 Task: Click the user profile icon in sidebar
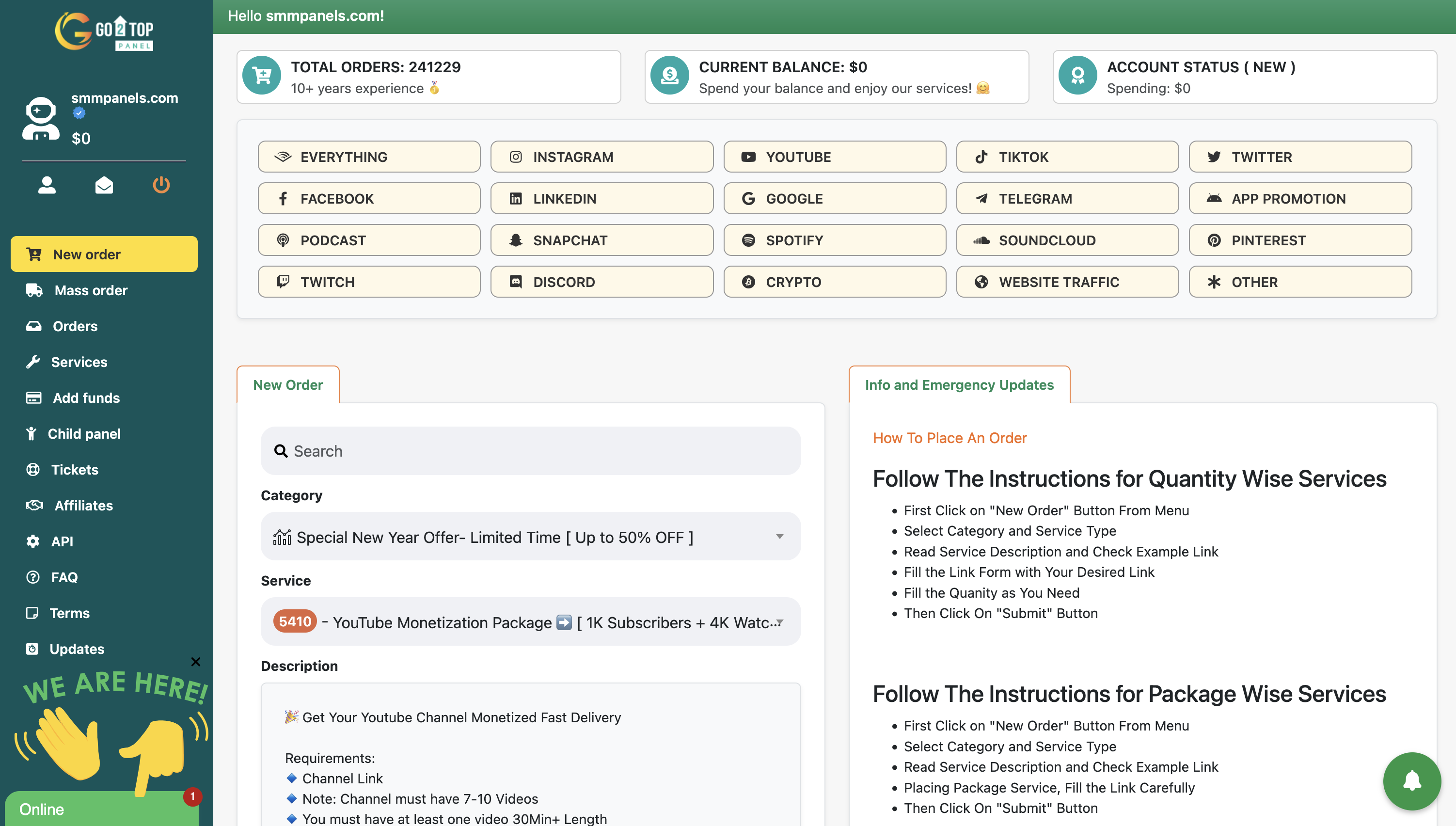click(47, 185)
